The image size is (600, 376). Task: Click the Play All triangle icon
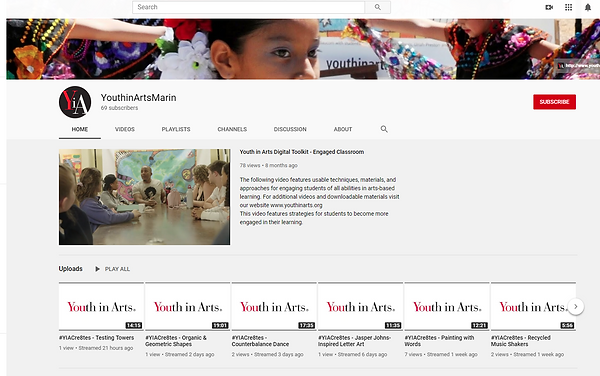pos(97,269)
